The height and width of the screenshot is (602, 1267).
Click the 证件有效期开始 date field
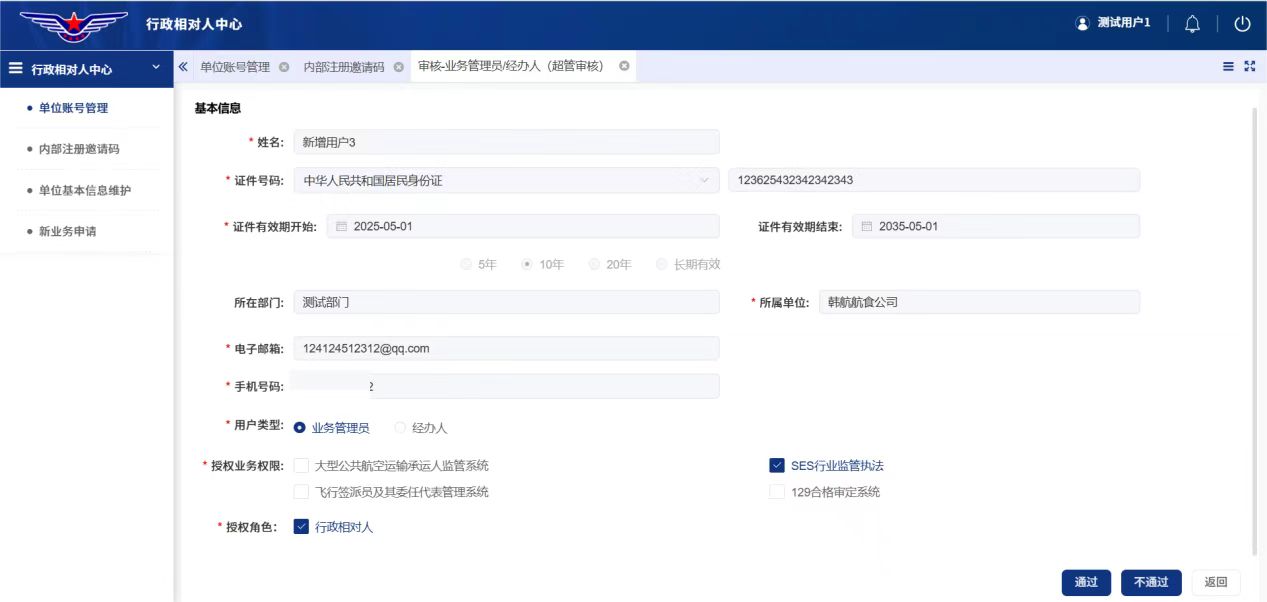522,226
